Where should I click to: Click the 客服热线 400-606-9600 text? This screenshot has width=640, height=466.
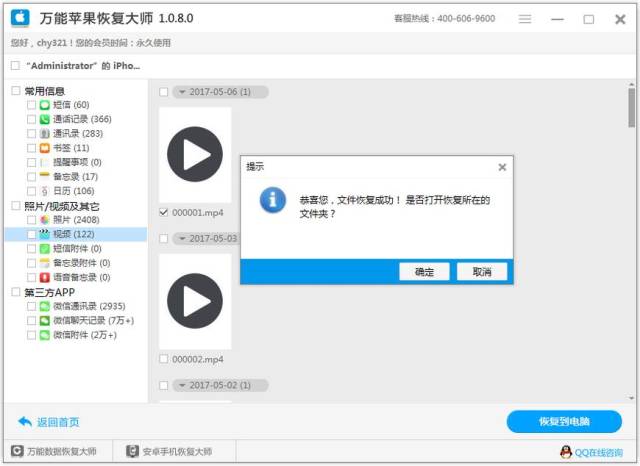(x=444, y=18)
